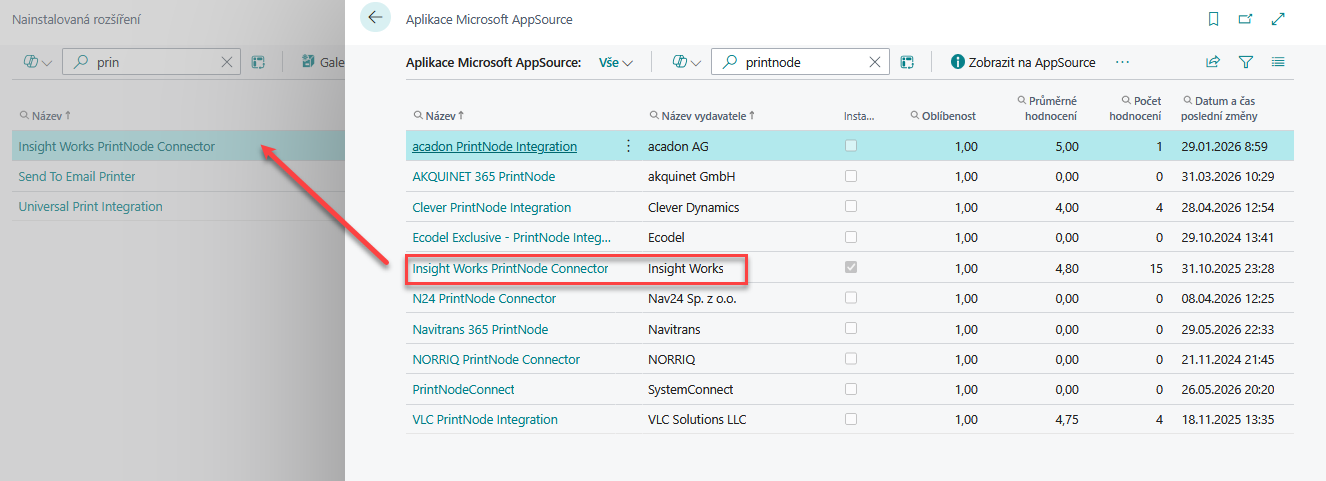Toggle installed checkbox in AKQUINET 365 PrintNode row
The image size is (1326, 481).
click(x=851, y=176)
